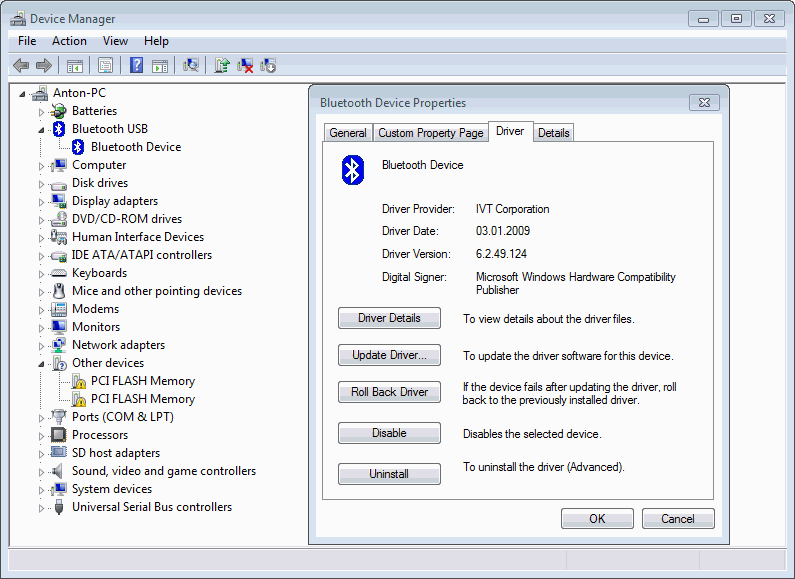
Task: Click the large Bluetooth logo in the dialog
Action: click(x=352, y=170)
